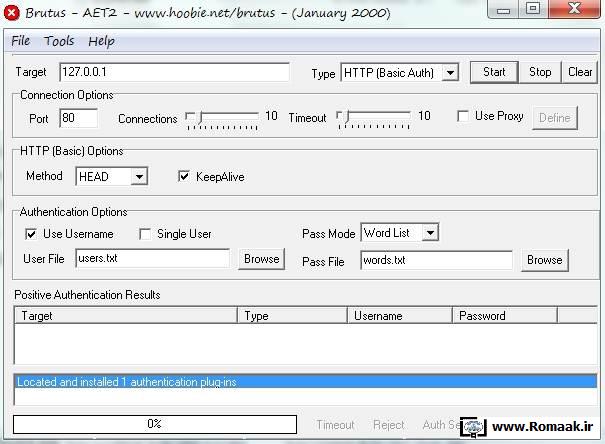Click the User File field with users.txt

[x=152, y=258]
